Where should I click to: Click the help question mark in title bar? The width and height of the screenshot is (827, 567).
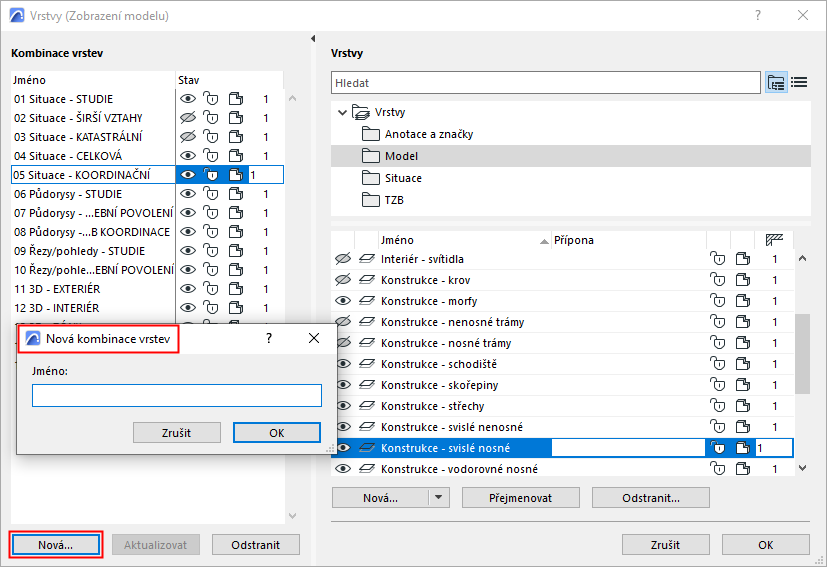[x=757, y=16]
